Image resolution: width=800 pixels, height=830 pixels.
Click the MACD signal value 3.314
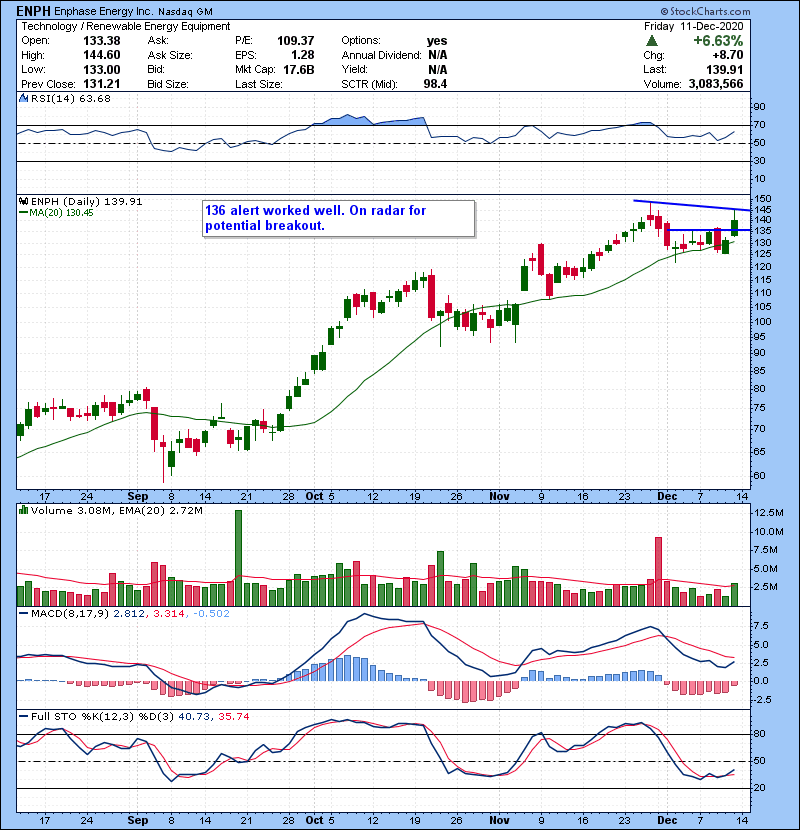[x=168, y=614]
